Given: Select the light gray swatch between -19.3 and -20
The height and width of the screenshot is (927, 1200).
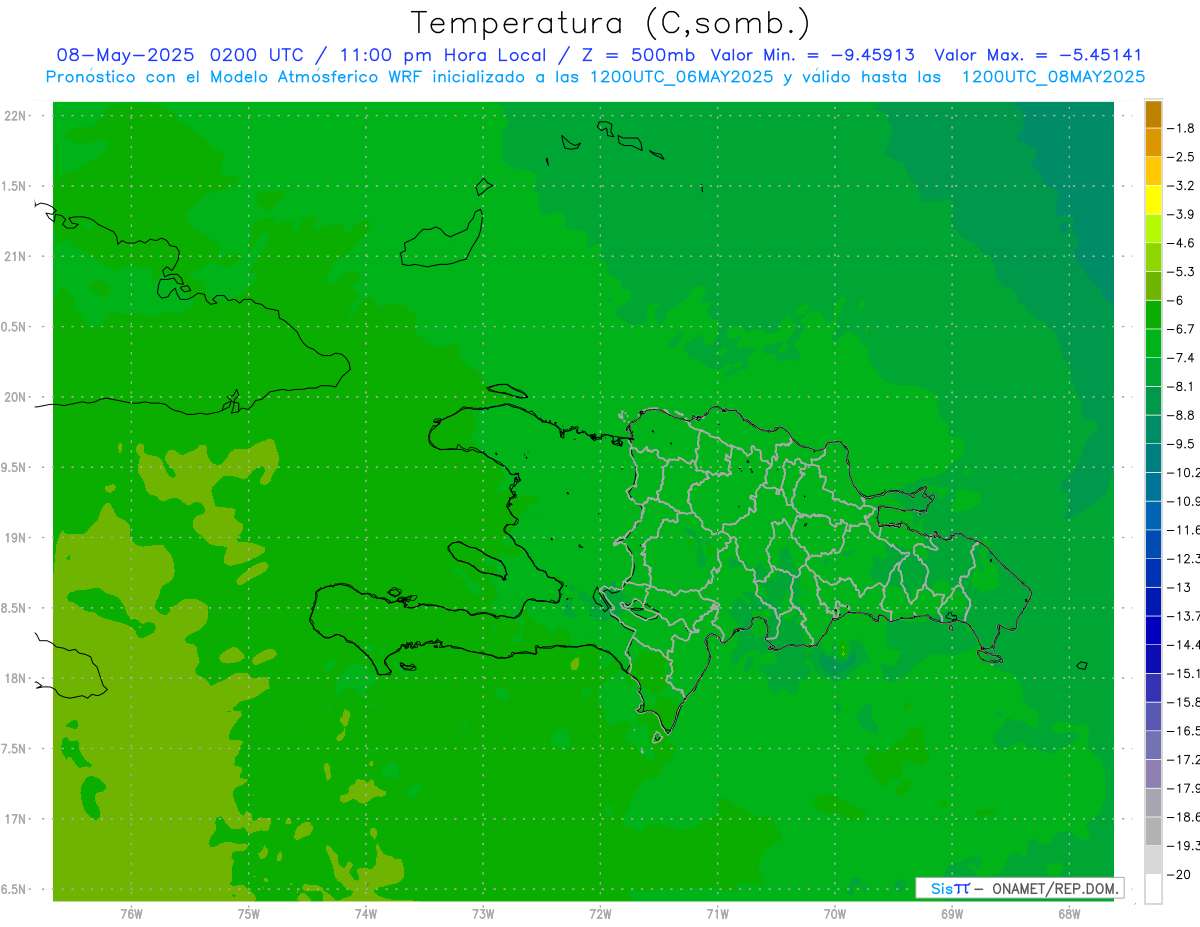Looking at the screenshot, I should click(1153, 860).
